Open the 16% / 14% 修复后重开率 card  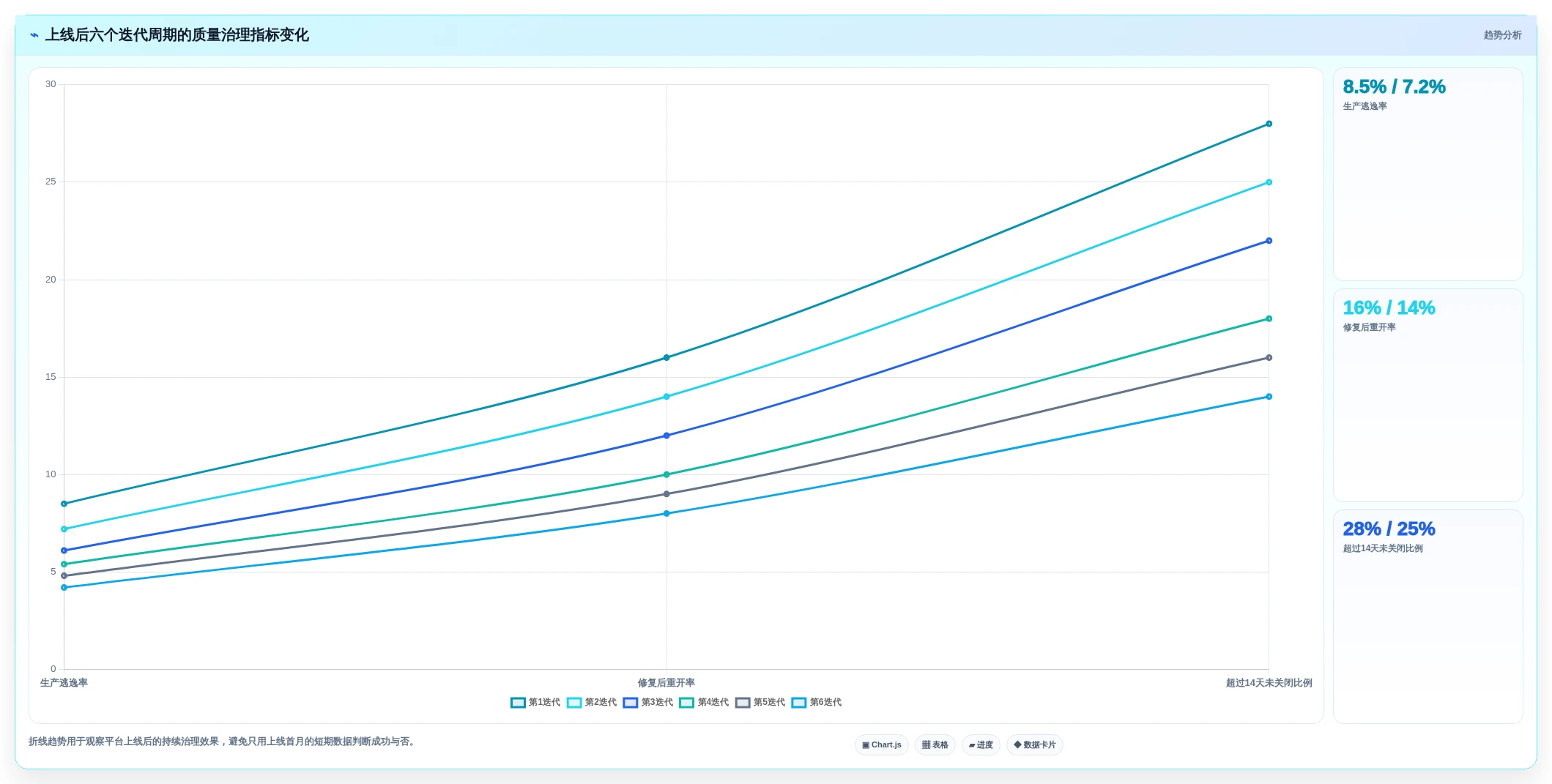tap(1427, 395)
